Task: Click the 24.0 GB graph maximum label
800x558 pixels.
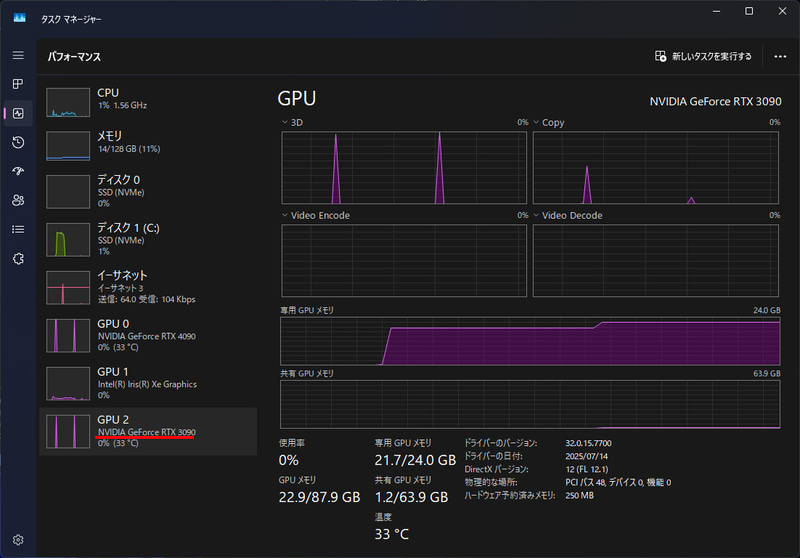Action: (766, 310)
